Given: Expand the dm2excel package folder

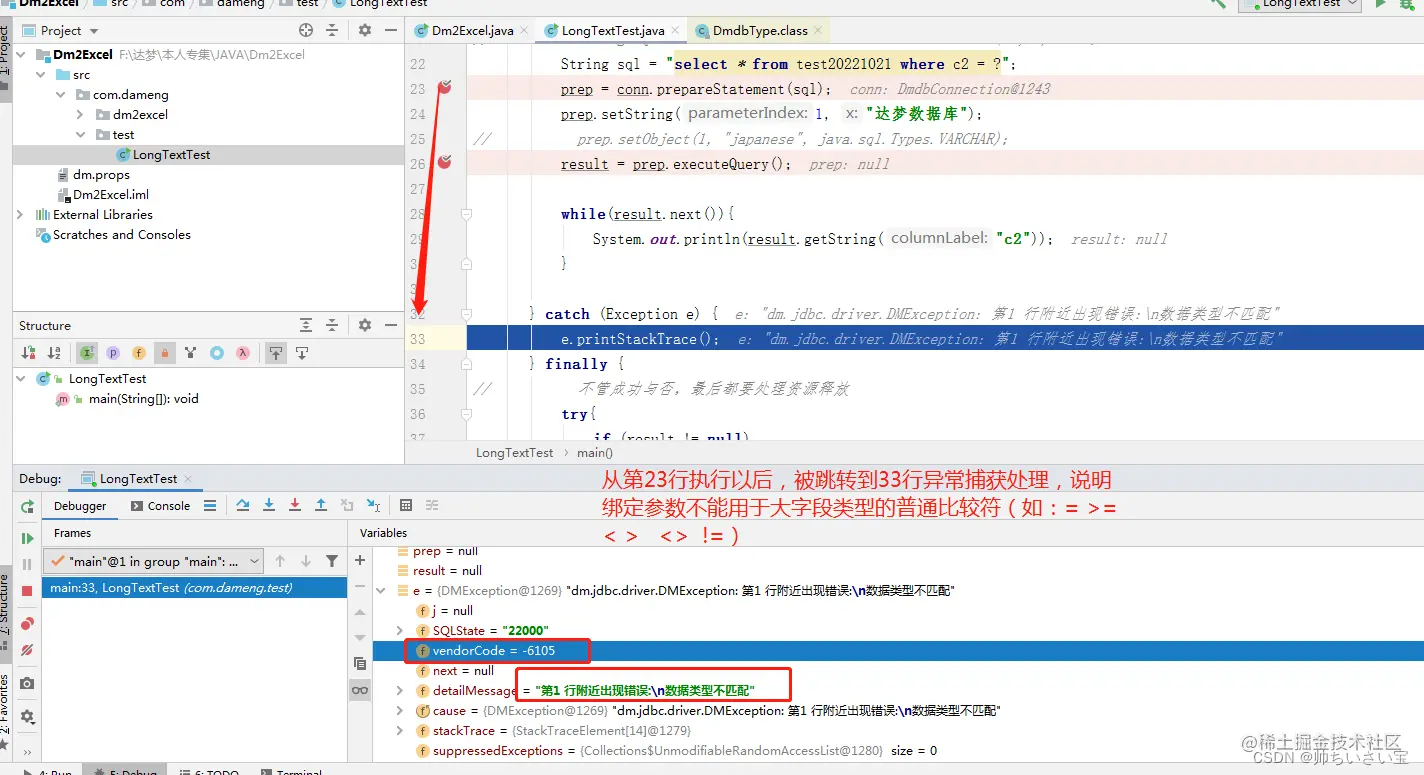Looking at the screenshot, I should pos(79,115).
